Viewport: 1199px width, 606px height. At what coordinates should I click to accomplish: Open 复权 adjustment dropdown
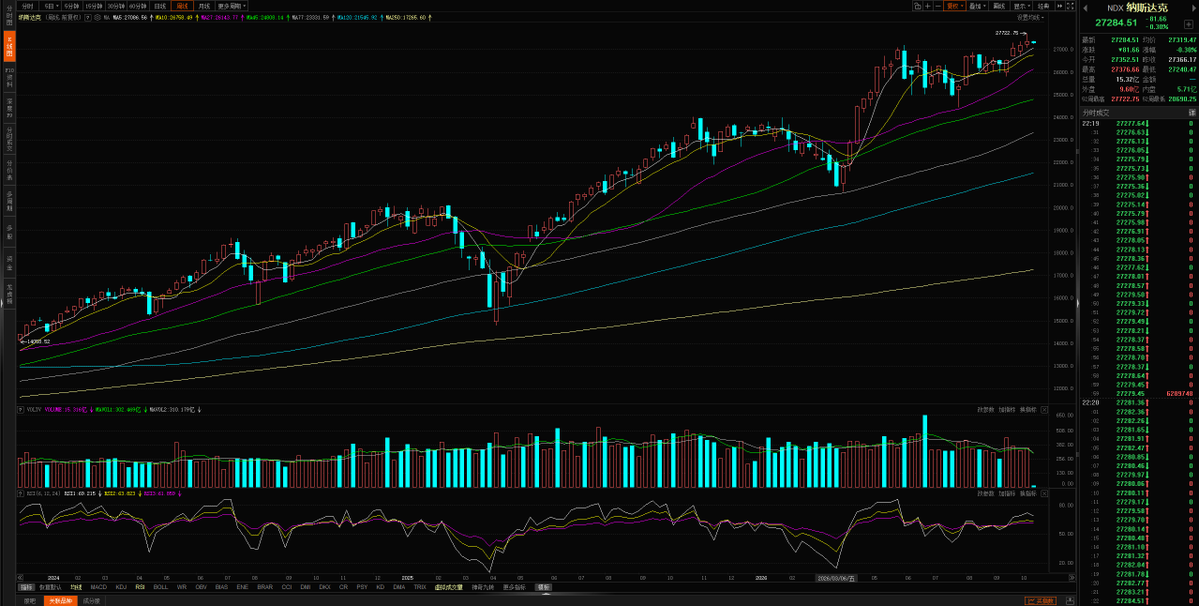click(954, 6)
